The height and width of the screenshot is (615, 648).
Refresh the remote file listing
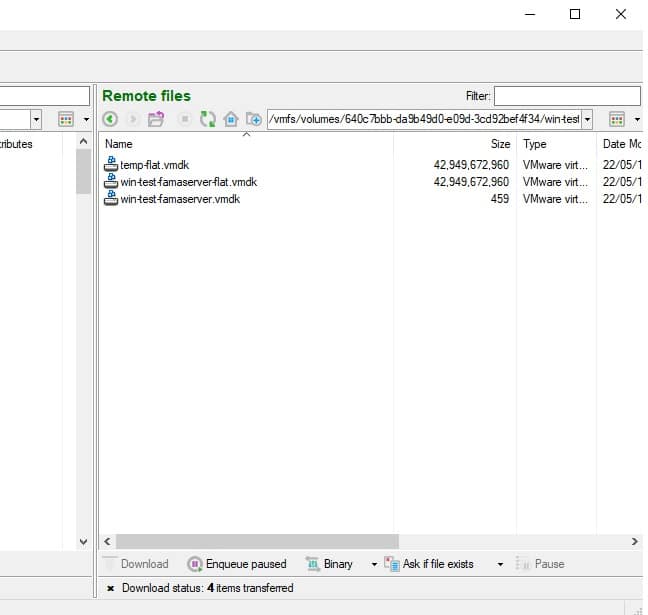click(207, 119)
